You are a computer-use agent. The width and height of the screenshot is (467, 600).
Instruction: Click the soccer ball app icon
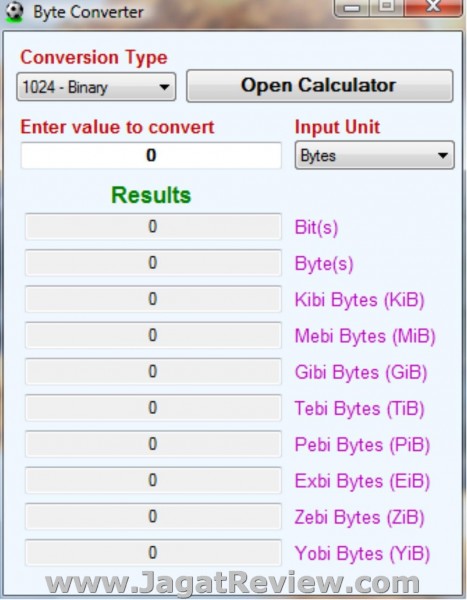[14, 11]
